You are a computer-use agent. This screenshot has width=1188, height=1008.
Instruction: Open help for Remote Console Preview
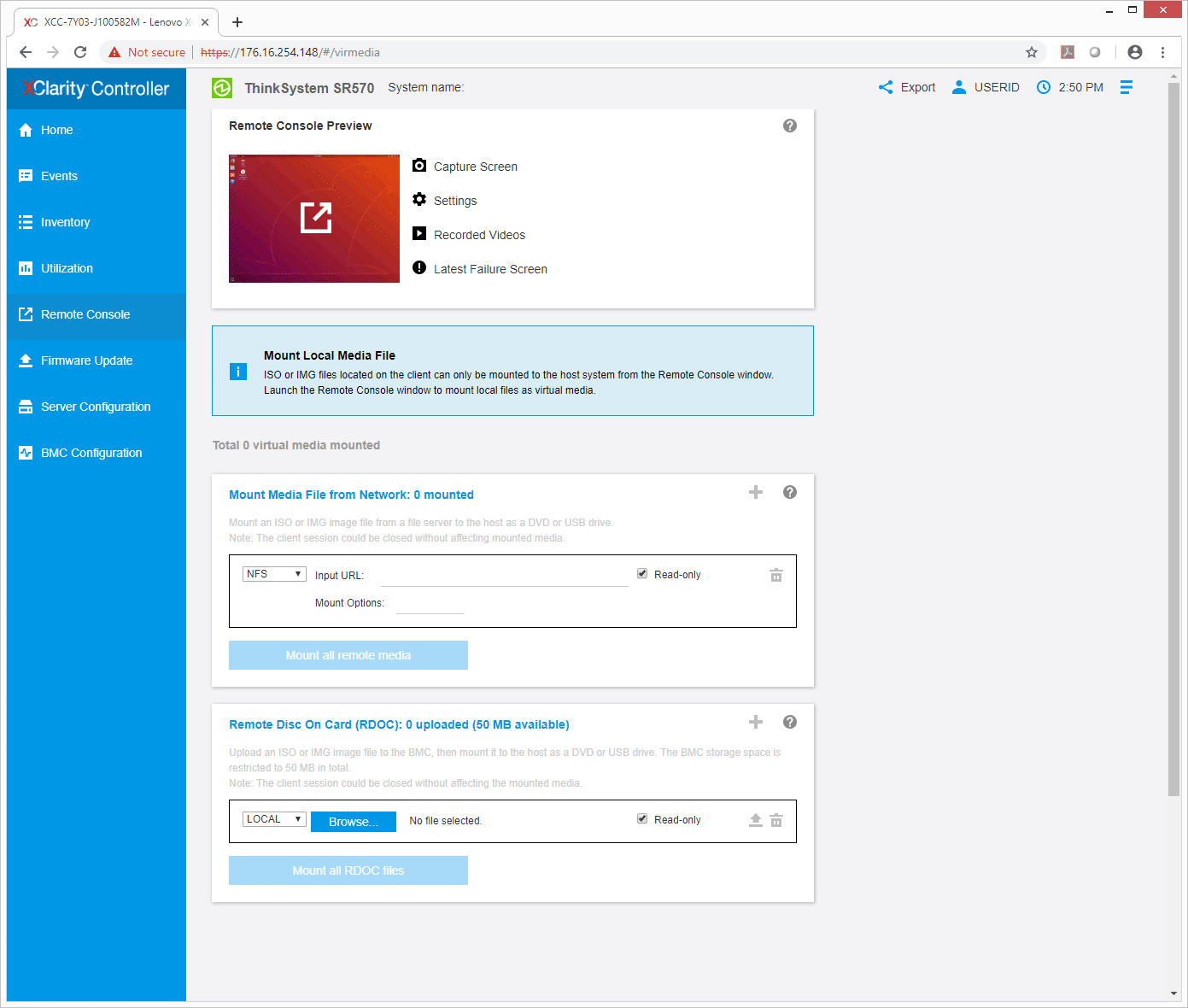tap(790, 126)
